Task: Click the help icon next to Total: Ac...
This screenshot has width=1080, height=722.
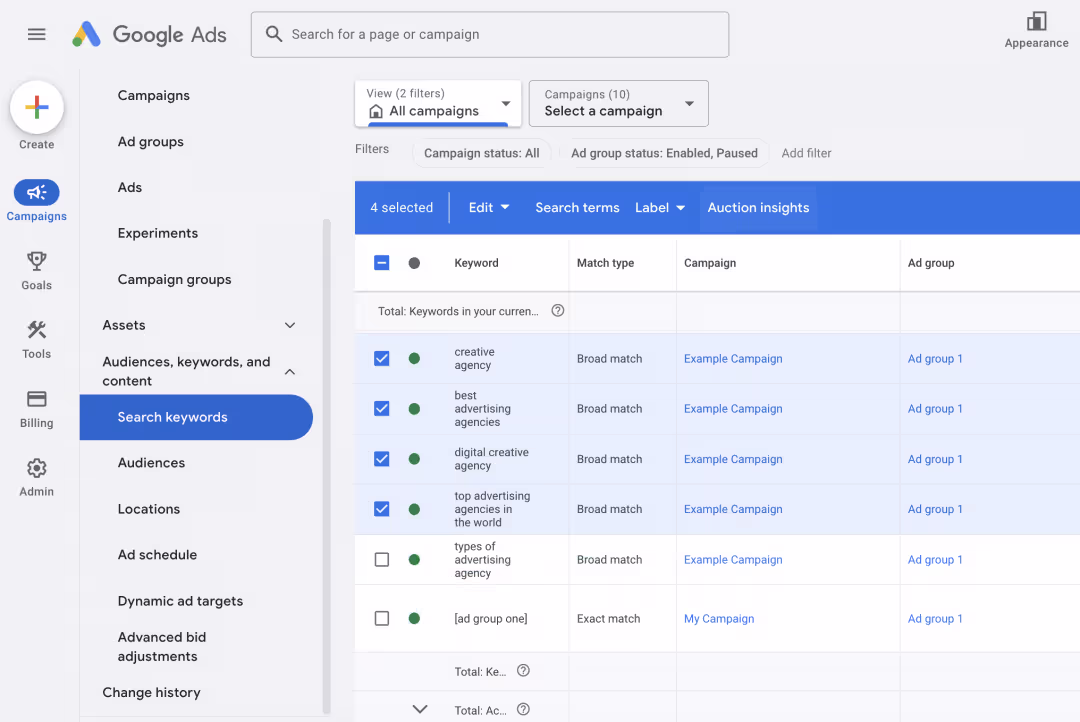Action: coord(523,709)
